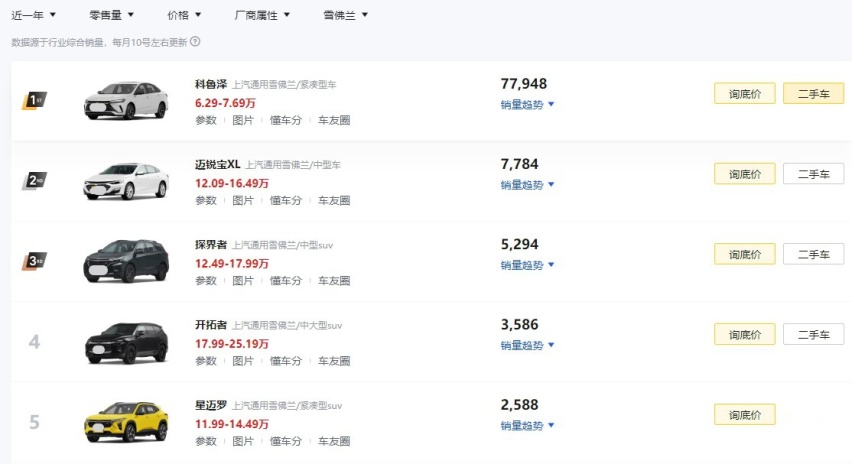Open 参数 link under 星迈罗
Image resolution: width=852 pixels, height=464 pixels.
tap(206, 441)
